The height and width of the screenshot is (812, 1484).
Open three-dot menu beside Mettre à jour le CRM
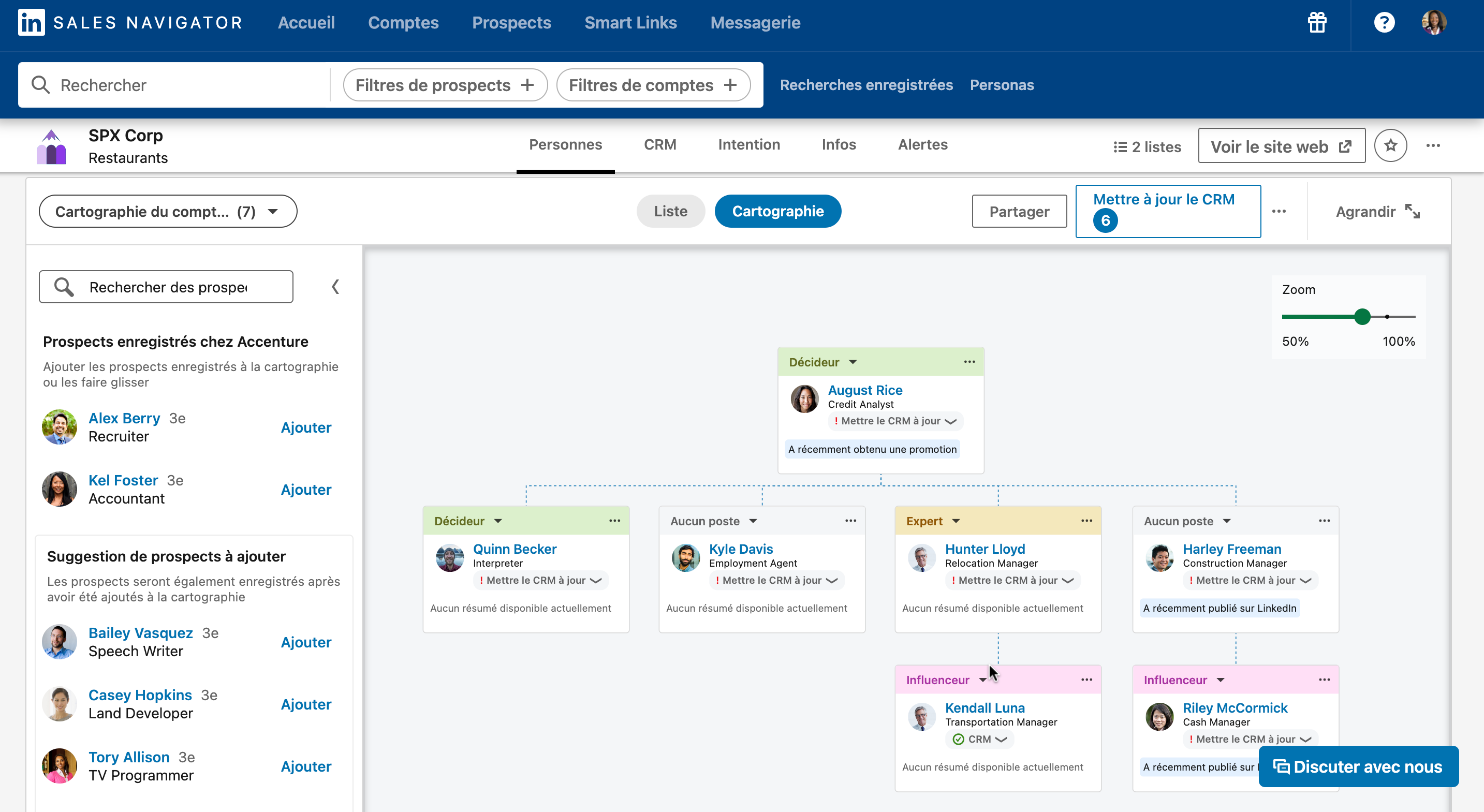coord(1279,211)
